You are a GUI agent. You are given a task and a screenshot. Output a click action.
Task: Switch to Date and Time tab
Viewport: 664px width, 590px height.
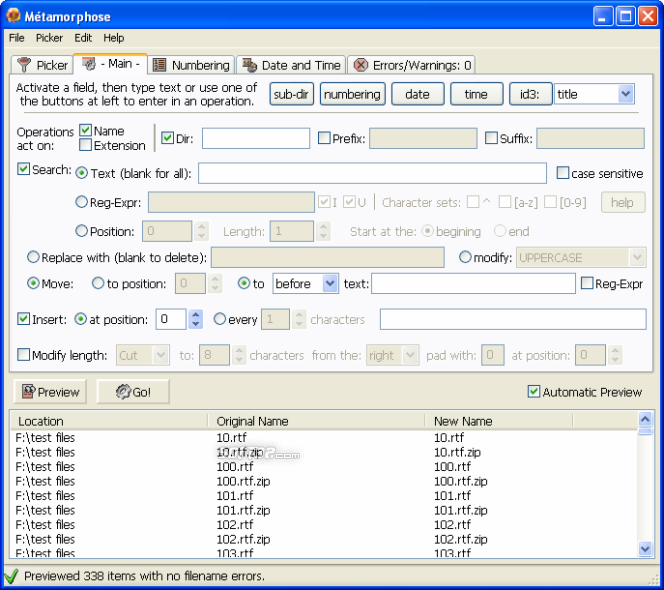(291, 65)
